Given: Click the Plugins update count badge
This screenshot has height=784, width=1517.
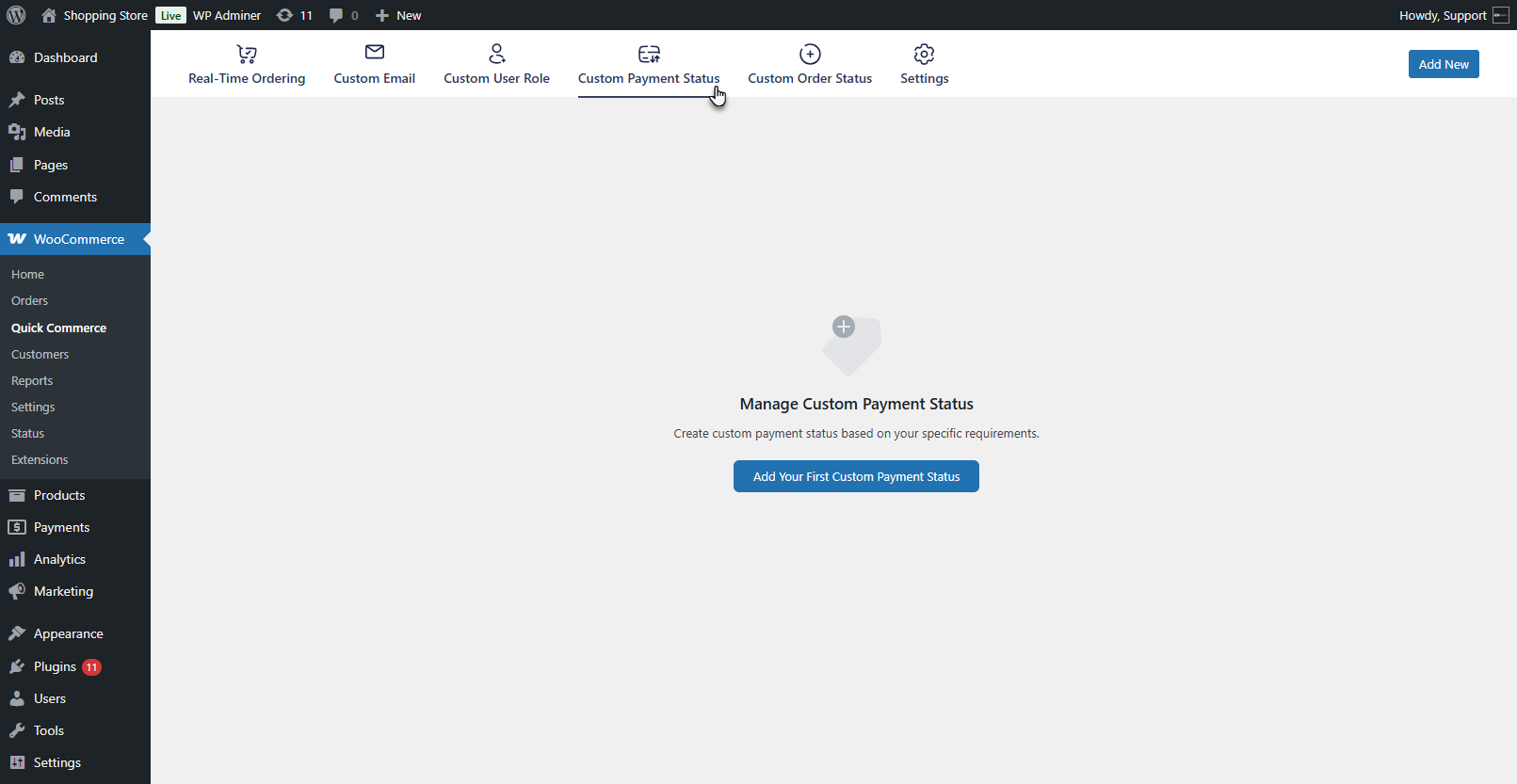Looking at the screenshot, I should click(91, 667).
